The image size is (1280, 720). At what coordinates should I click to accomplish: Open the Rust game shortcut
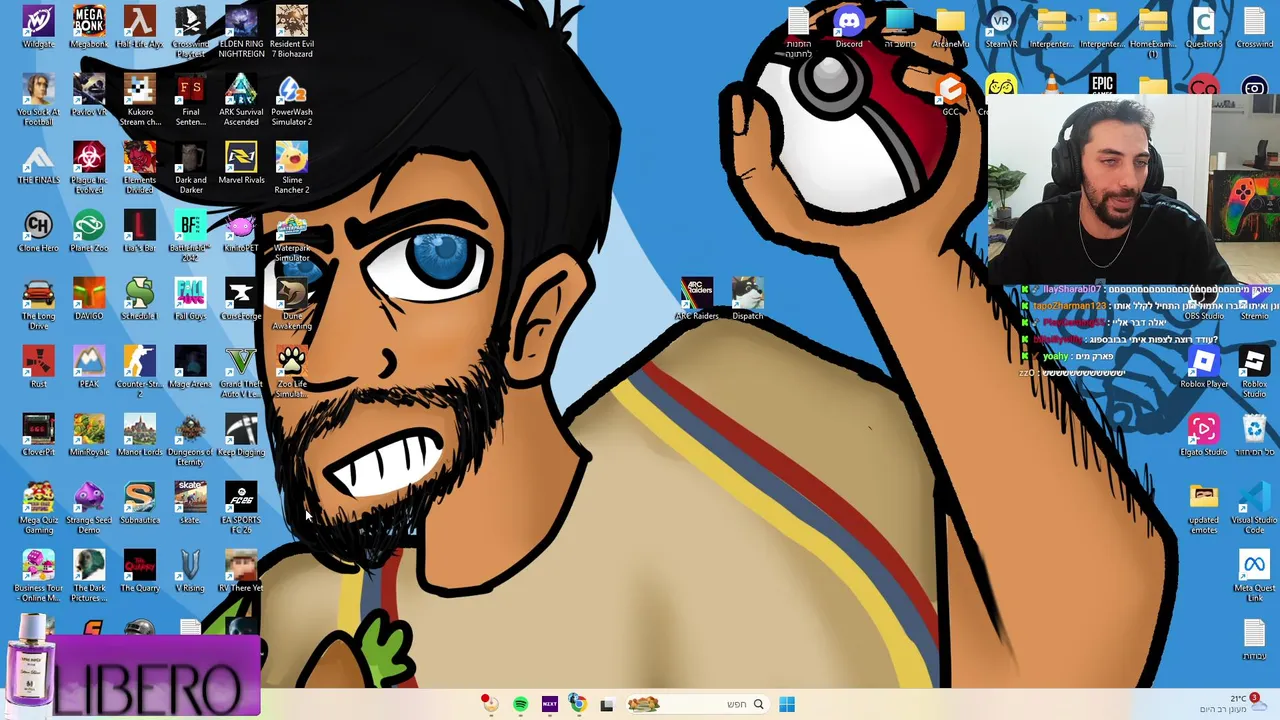[38, 367]
